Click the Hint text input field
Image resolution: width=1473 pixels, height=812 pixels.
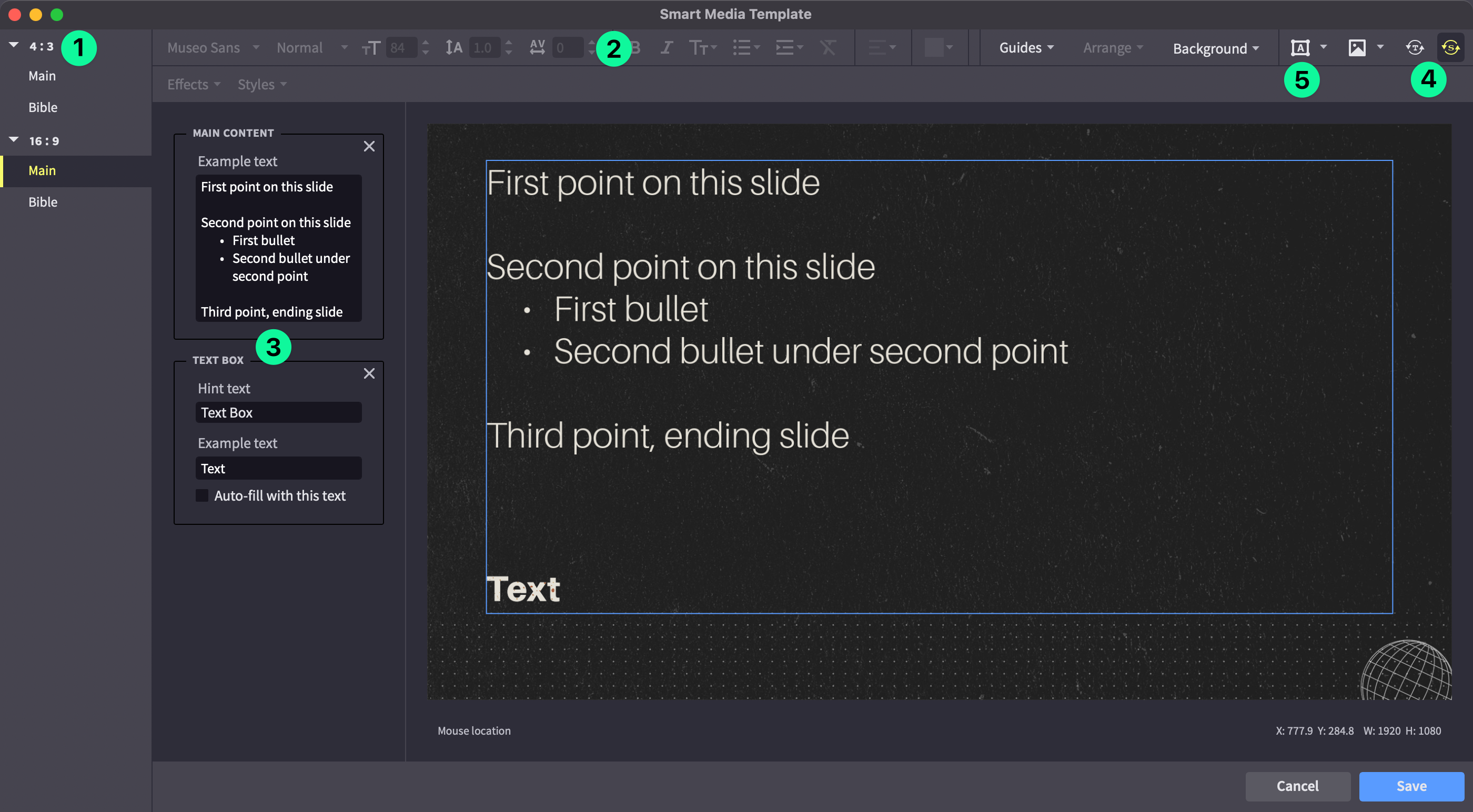(278, 412)
